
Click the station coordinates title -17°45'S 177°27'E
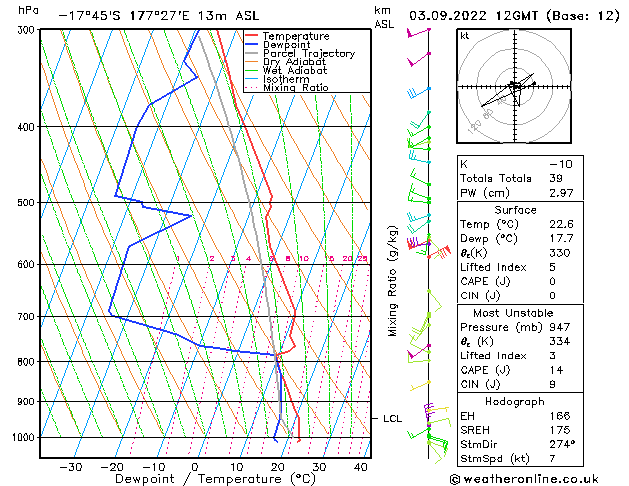[x=124, y=16]
